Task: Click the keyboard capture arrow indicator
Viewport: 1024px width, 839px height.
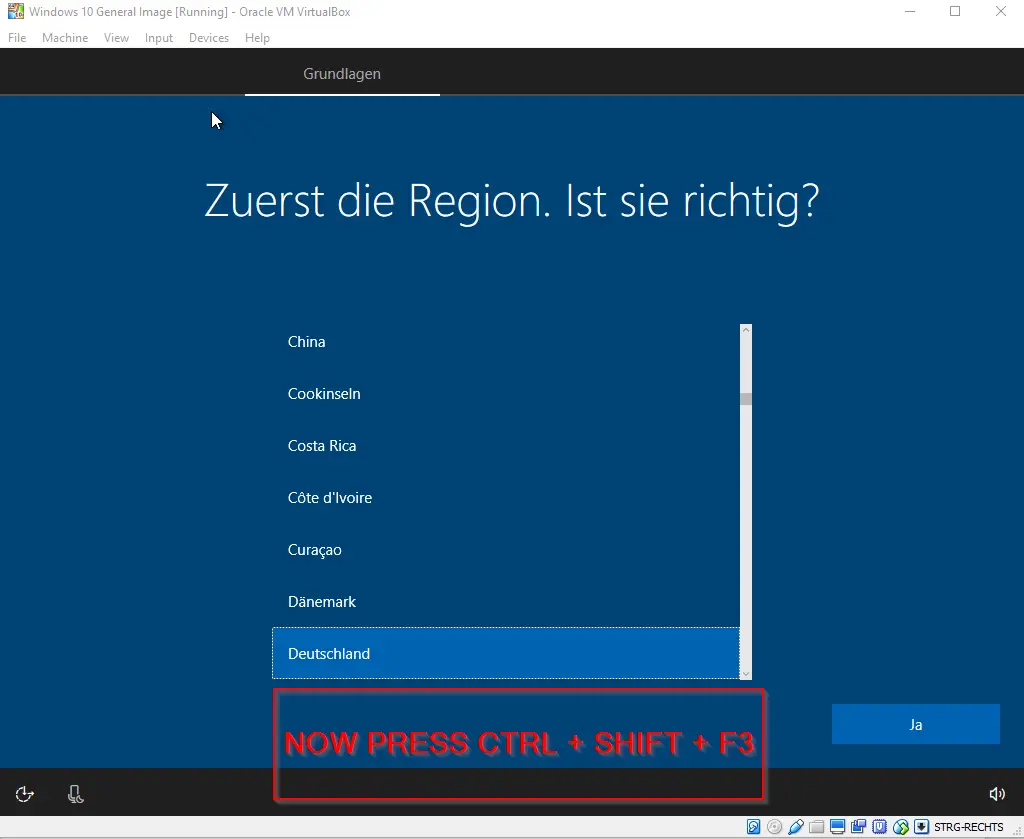Action: (921, 827)
